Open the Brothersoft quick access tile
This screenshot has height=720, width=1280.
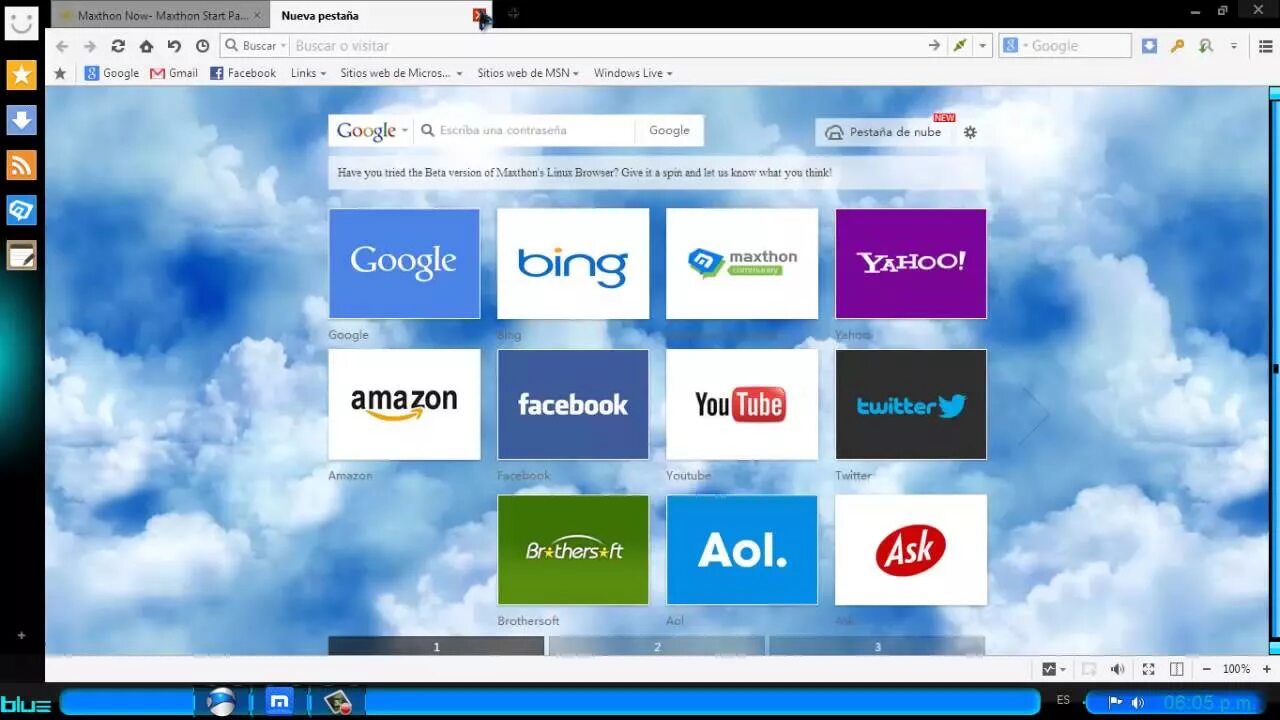573,550
